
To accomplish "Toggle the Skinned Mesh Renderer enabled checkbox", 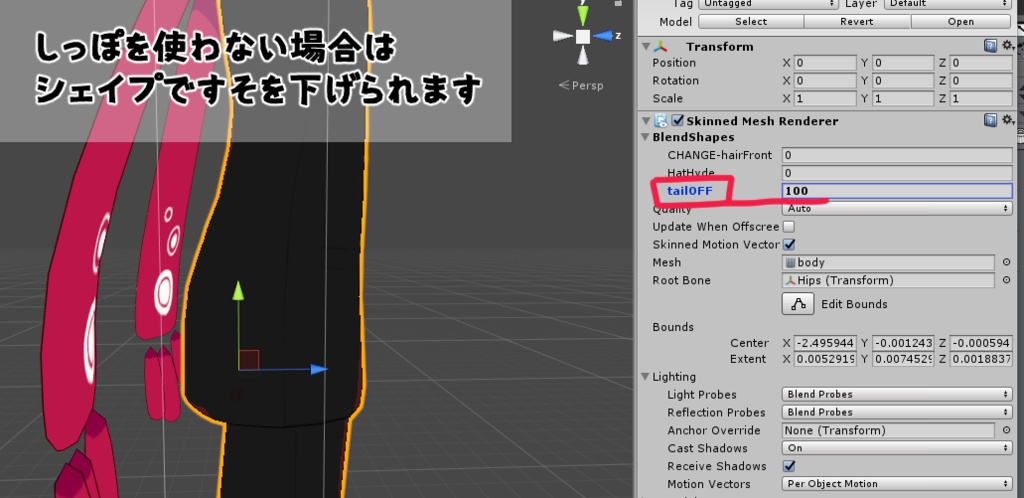I will 678,121.
